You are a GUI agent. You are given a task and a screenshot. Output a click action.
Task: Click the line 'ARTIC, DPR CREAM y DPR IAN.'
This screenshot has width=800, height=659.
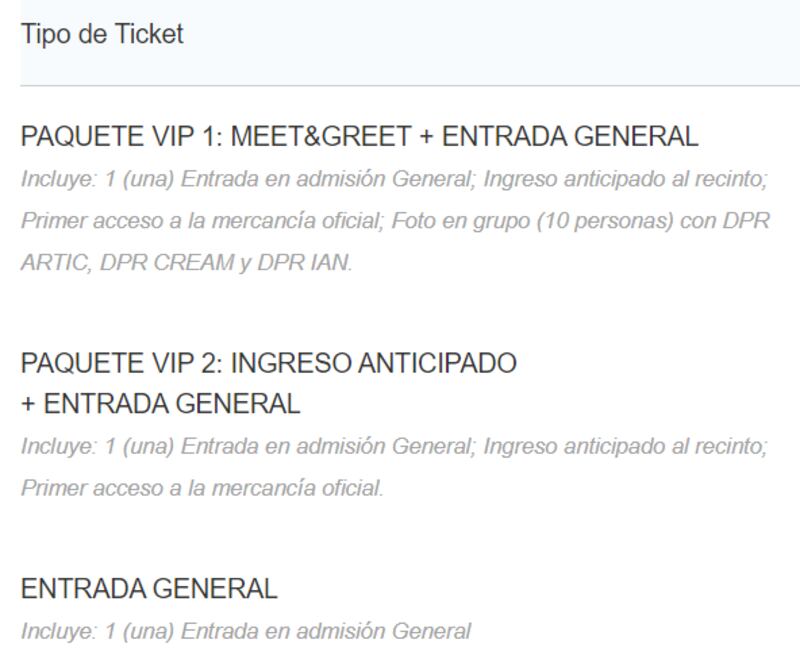click(187, 263)
